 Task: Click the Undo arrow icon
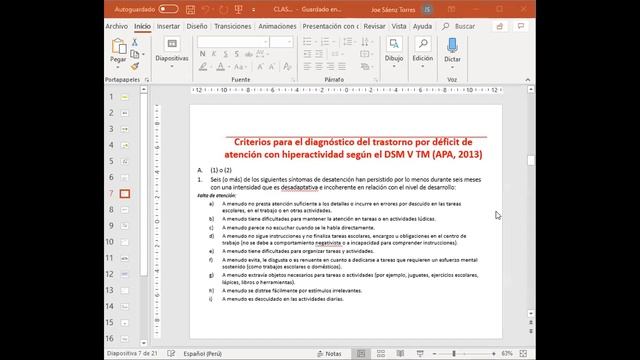206,9
